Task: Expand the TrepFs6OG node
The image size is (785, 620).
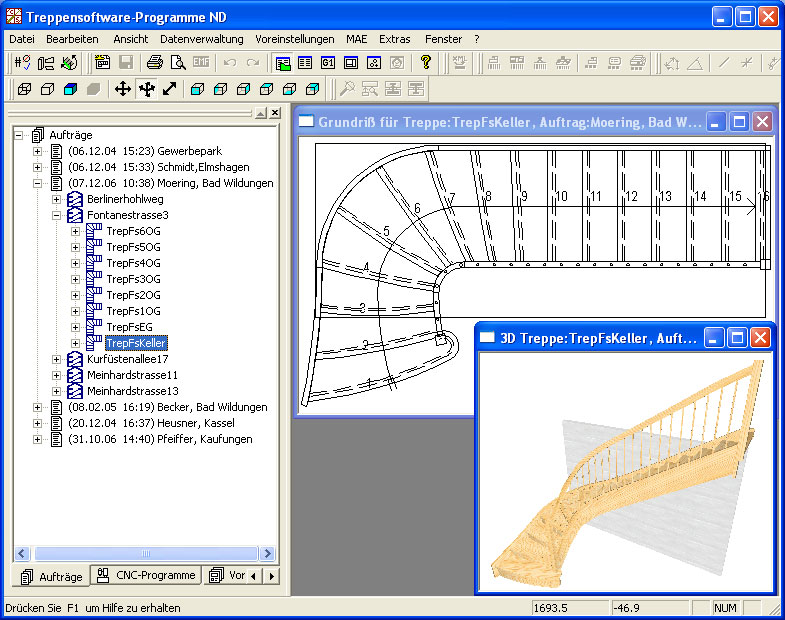Action: pos(76,231)
